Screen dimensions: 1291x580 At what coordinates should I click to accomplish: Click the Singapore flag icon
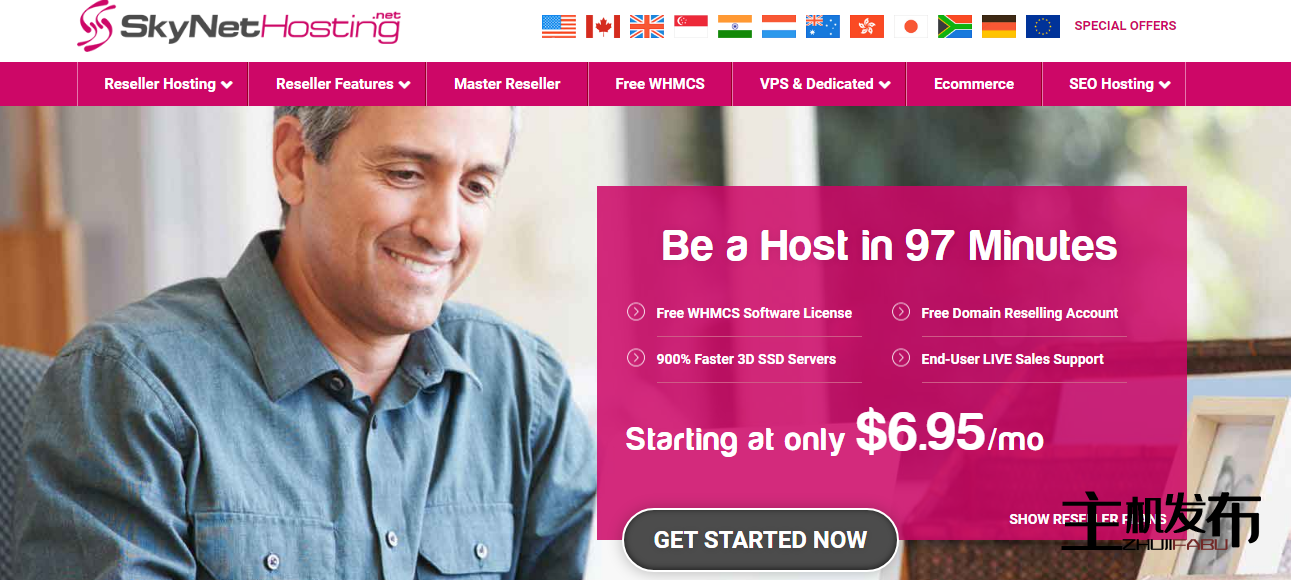click(x=691, y=26)
